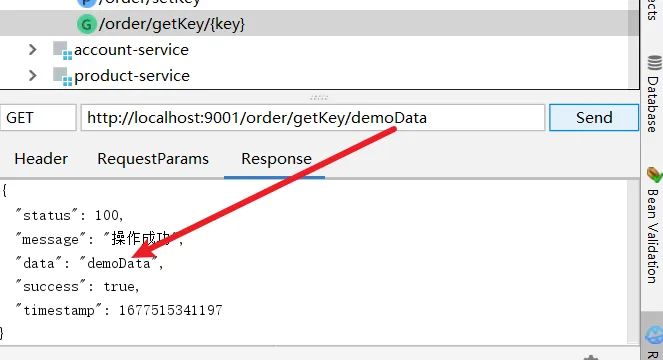Image resolution: width=663 pixels, height=360 pixels.
Task: Click the green GET icon beside /order/getKey/{key}
Action: [86, 24]
